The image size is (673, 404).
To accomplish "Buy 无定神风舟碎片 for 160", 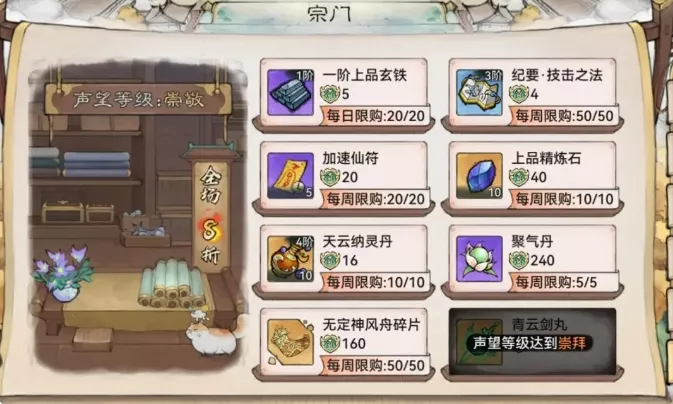I will [x=343, y=343].
